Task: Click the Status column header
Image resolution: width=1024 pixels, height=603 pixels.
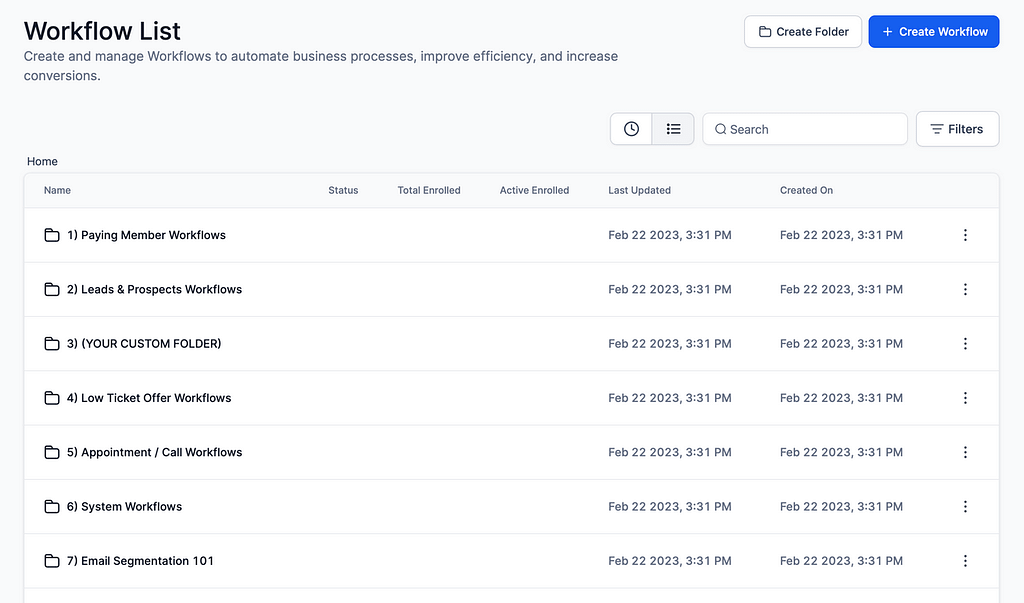Action: (x=343, y=190)
